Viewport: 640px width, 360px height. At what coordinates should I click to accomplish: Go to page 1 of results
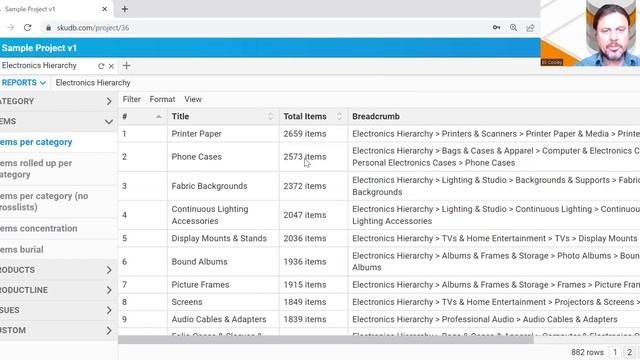pos(615,352)
